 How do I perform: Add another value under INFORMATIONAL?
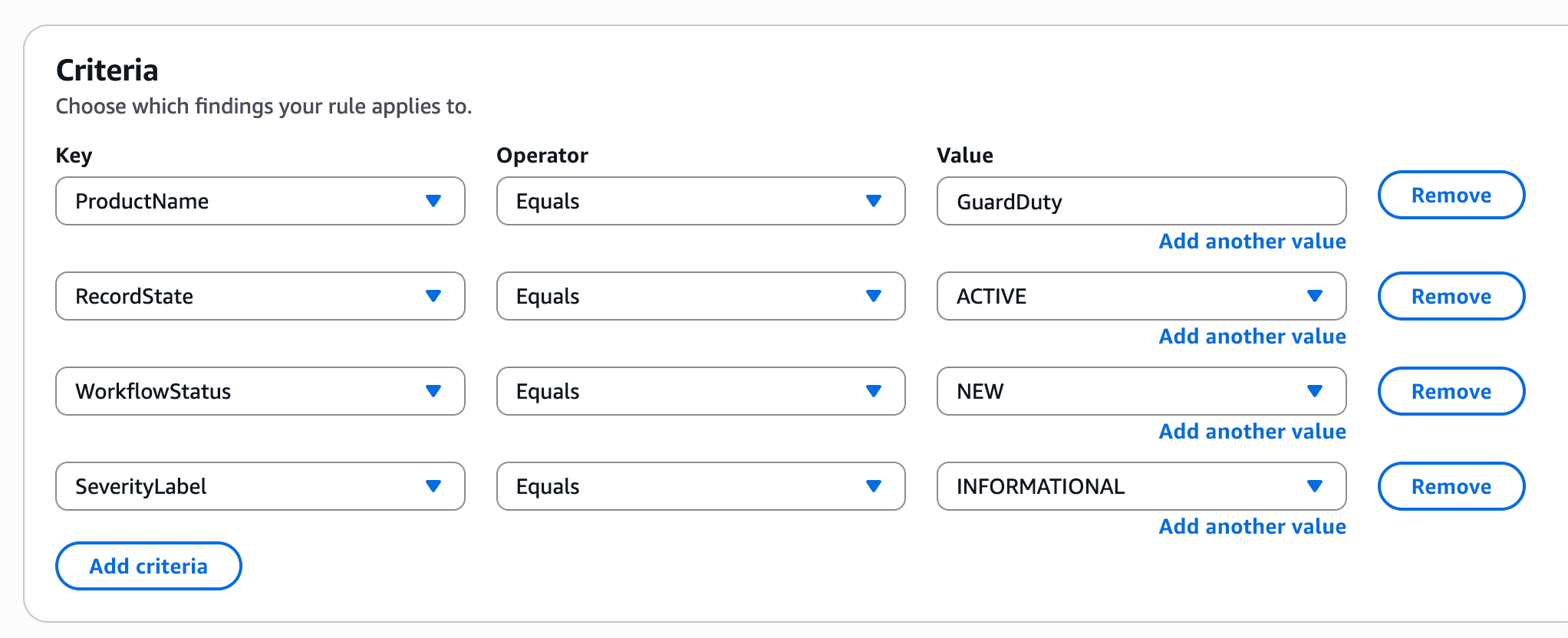(1252, 527)
